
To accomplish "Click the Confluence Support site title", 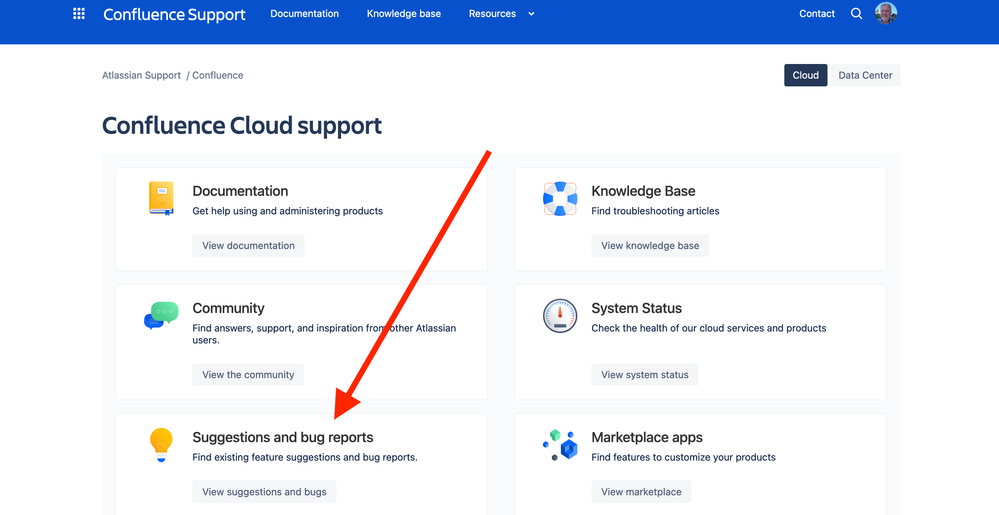I will coord(174,14).
